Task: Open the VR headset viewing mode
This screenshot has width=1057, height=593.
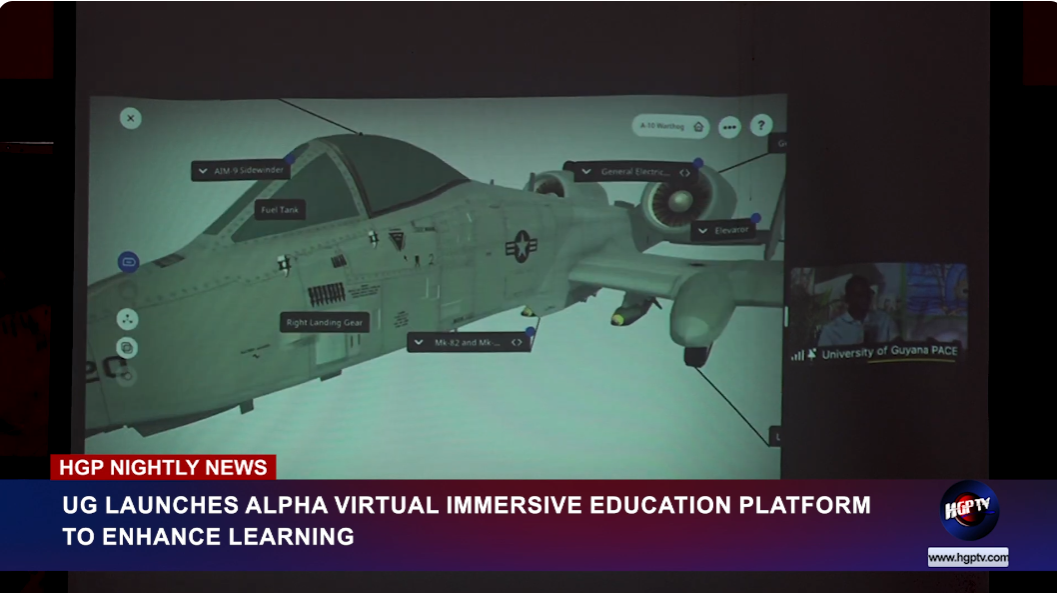Action: coord(127,261)
